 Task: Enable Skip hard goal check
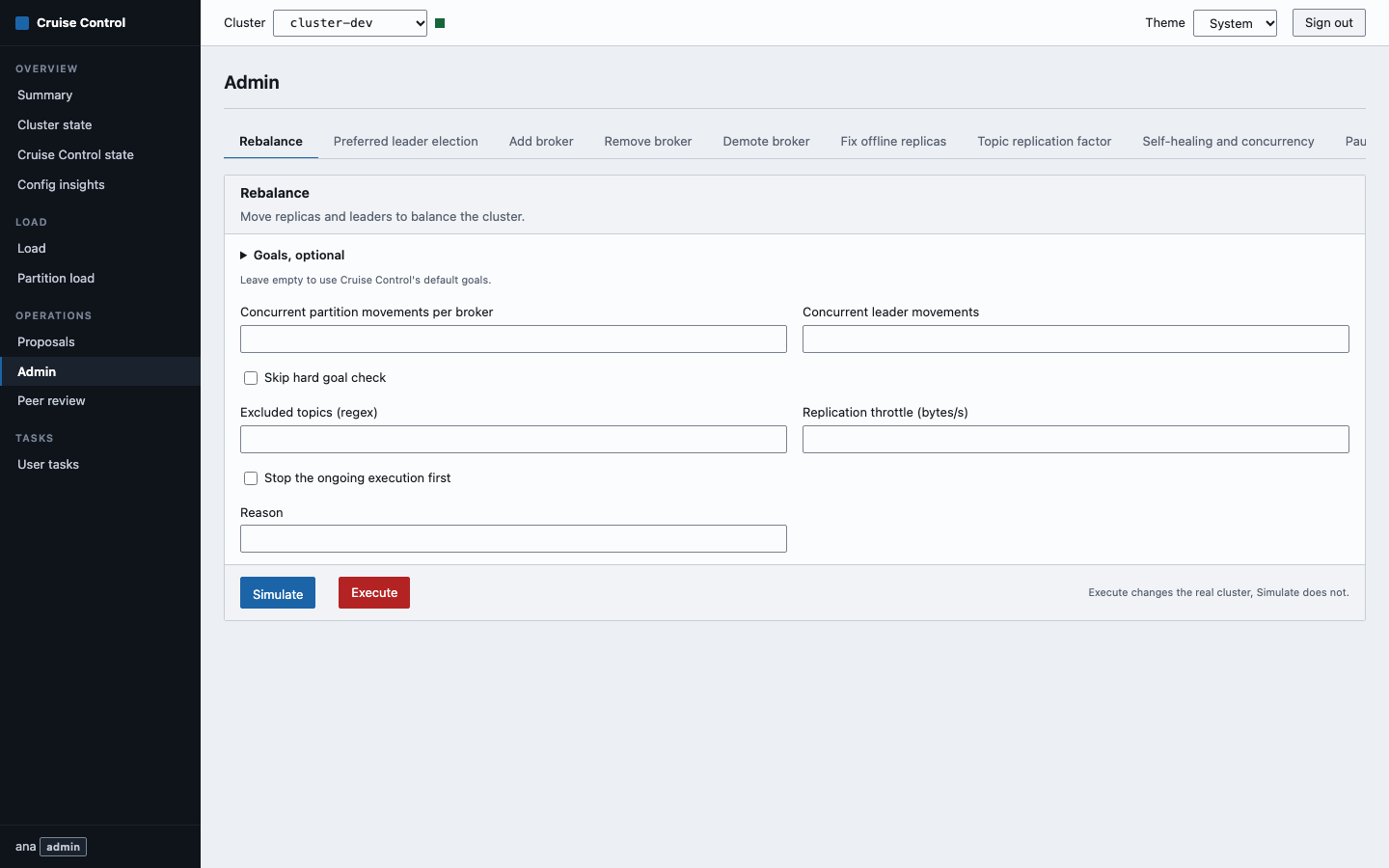coord(251,378)
